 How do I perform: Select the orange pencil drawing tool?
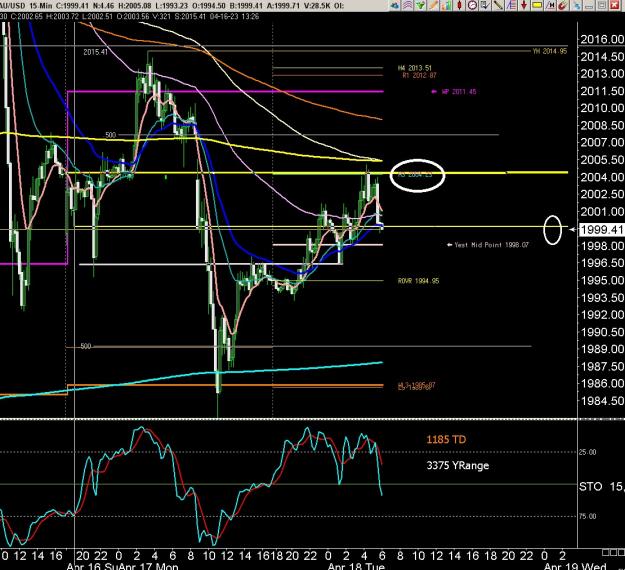(434, 6)
